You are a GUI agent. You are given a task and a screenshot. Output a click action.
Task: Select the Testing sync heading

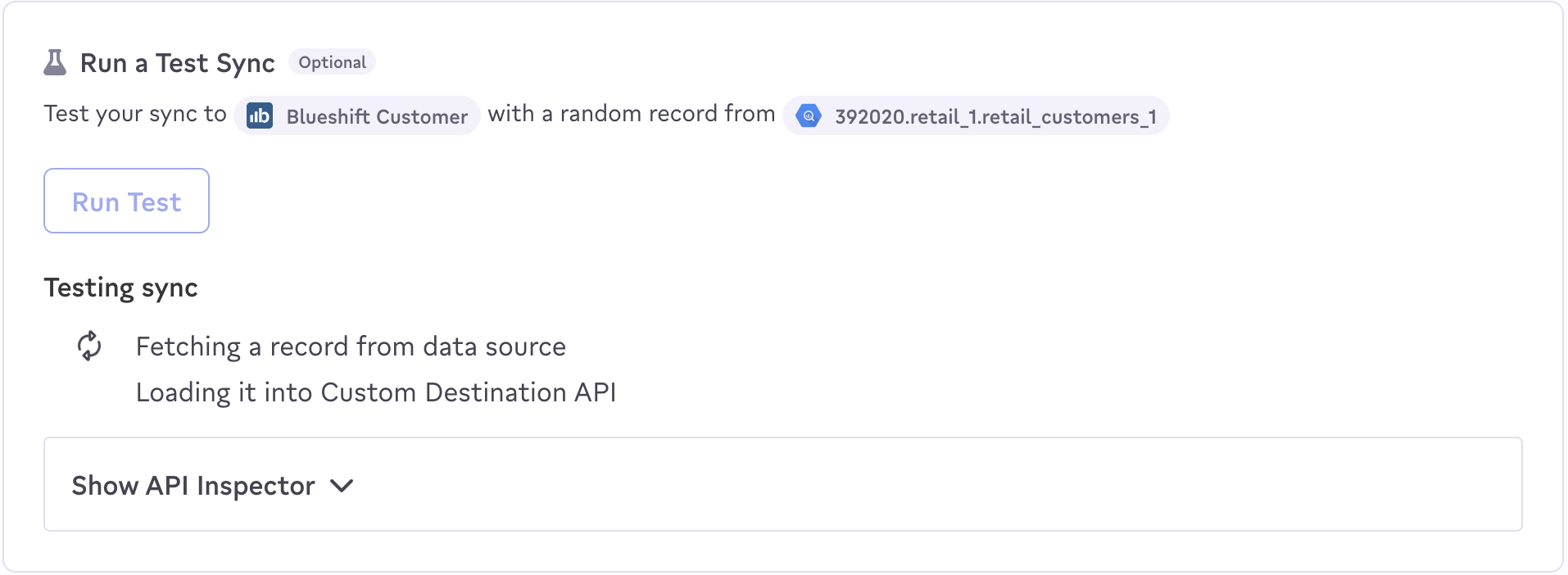coord(121,287)
